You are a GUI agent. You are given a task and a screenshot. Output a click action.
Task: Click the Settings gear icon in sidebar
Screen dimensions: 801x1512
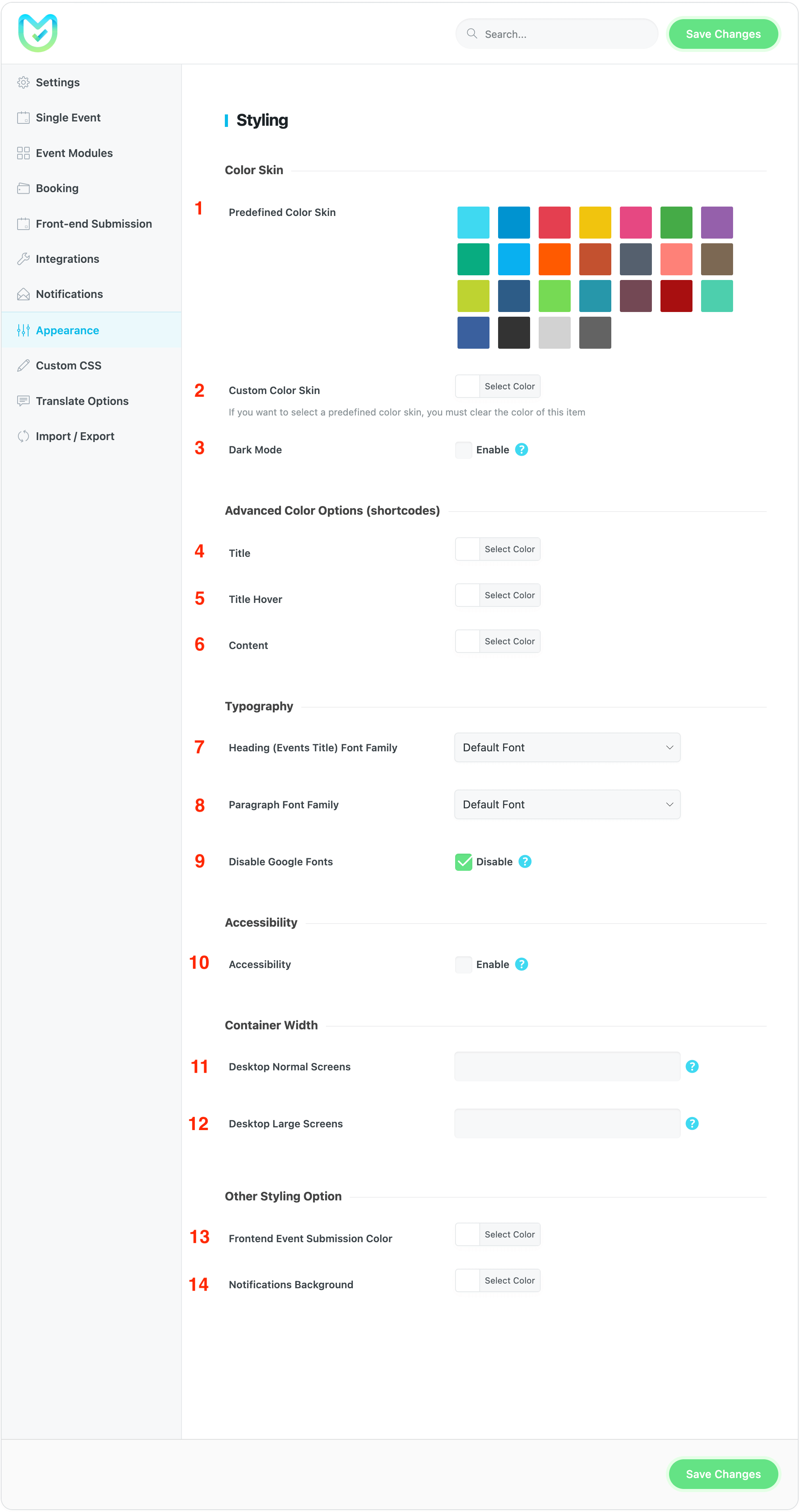click(x=23, y=83)
